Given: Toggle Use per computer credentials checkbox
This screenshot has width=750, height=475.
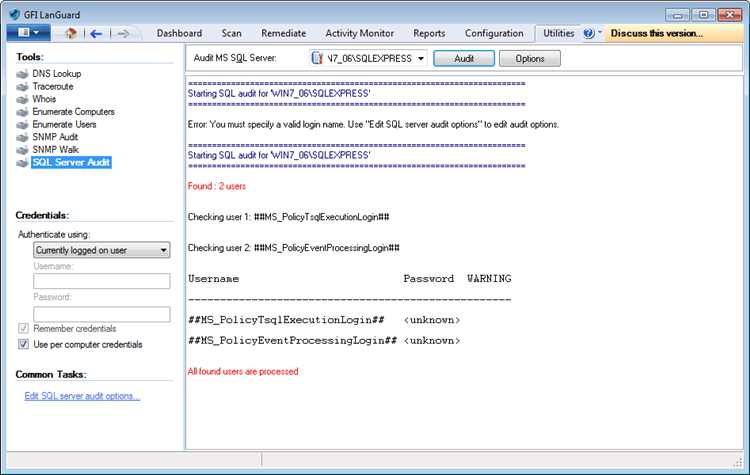Looking at the screenshot, I should pos(23,344).
